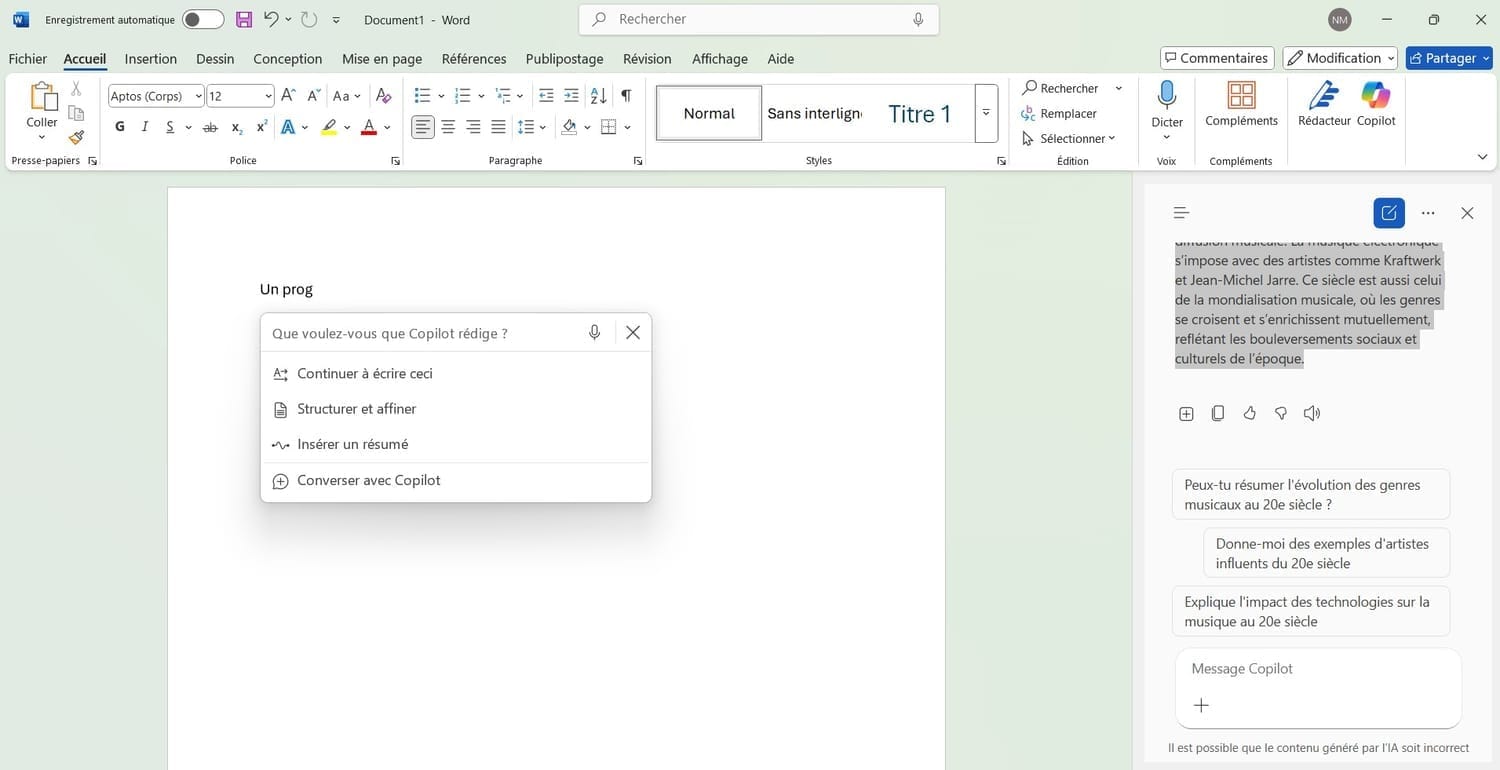
Task: Open the font name dropdown
Action: (x=198, y=96)
